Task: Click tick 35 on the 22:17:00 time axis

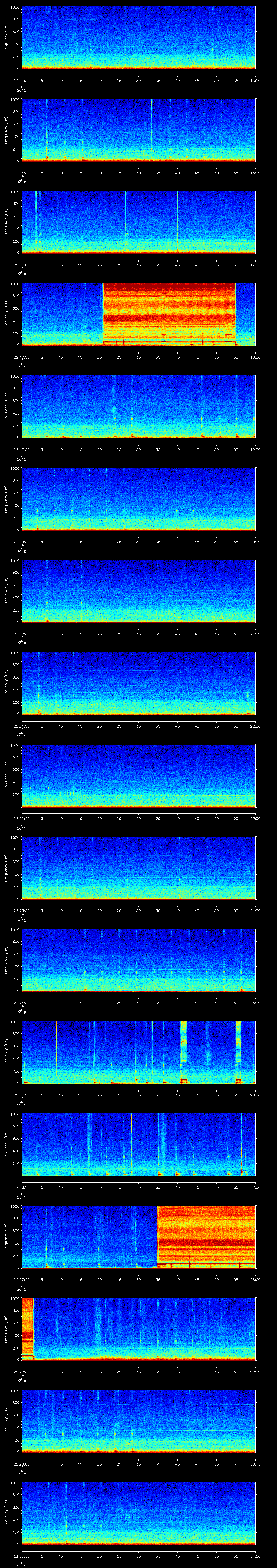Action: point(158,357)
